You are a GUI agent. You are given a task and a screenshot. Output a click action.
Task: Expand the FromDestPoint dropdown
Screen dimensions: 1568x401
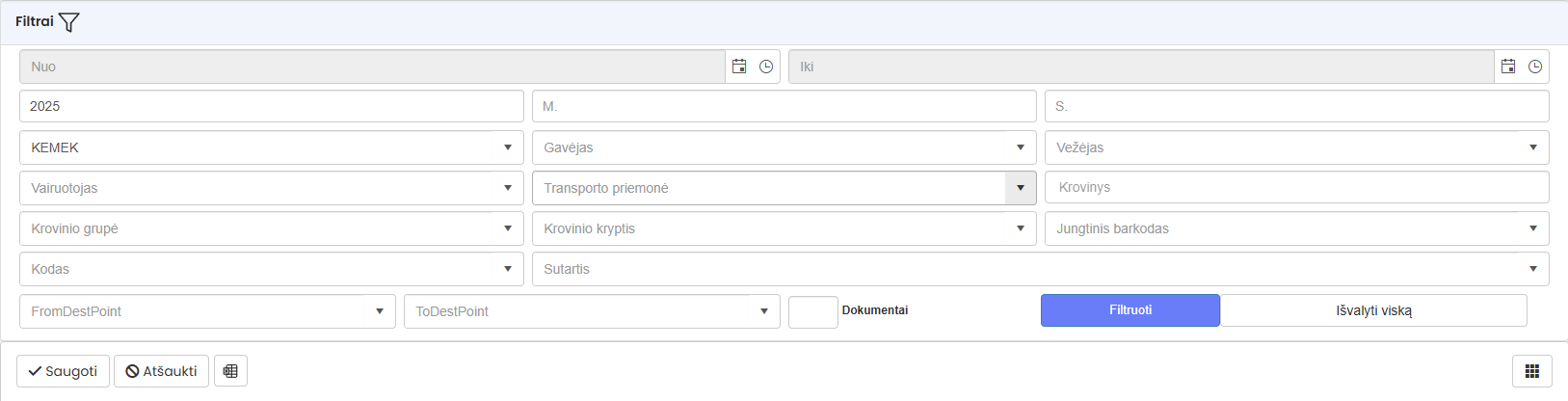380,311
